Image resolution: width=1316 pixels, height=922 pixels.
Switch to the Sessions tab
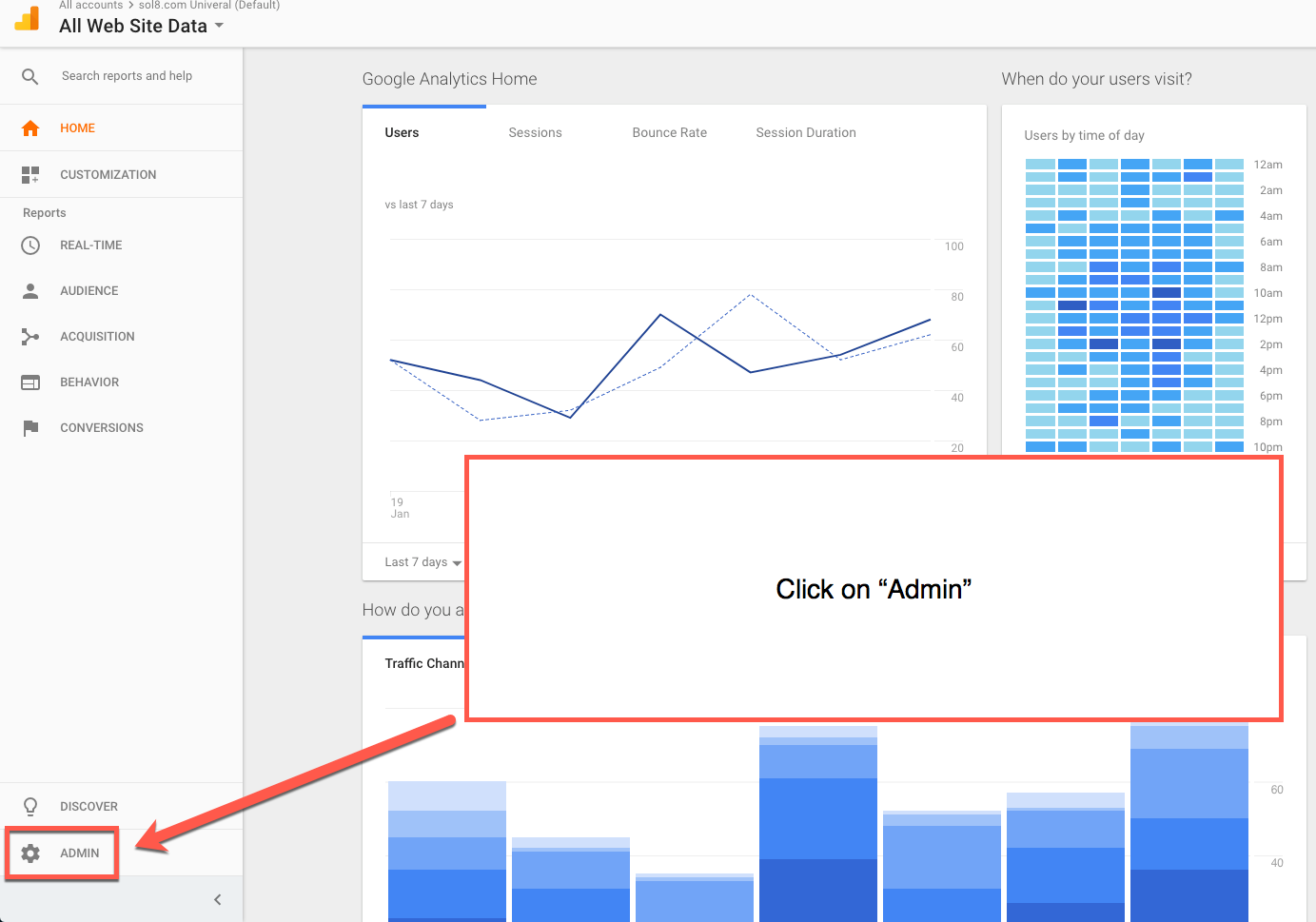click(535, 132)
